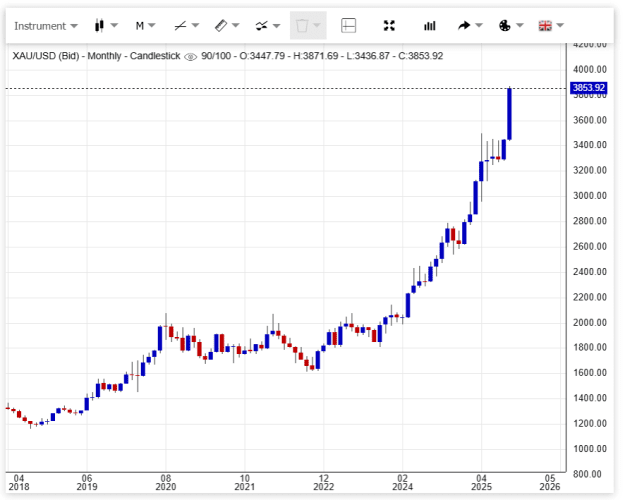The image size is (625, 500).
Task: Click the 1400.00 price axis label
Action: click(x=590, y=398)
